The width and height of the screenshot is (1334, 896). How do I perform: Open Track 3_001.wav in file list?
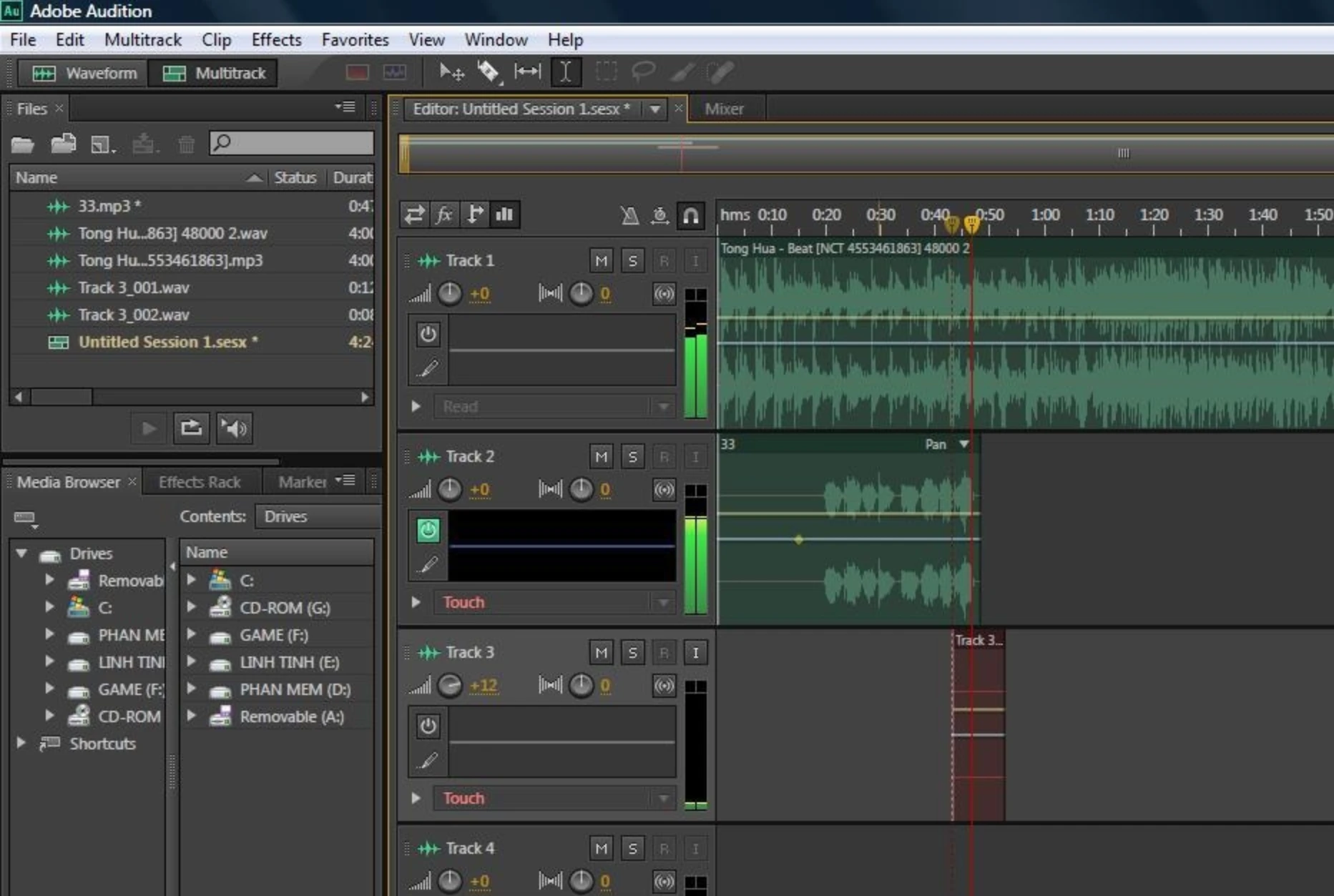click(x=133, y=287)
